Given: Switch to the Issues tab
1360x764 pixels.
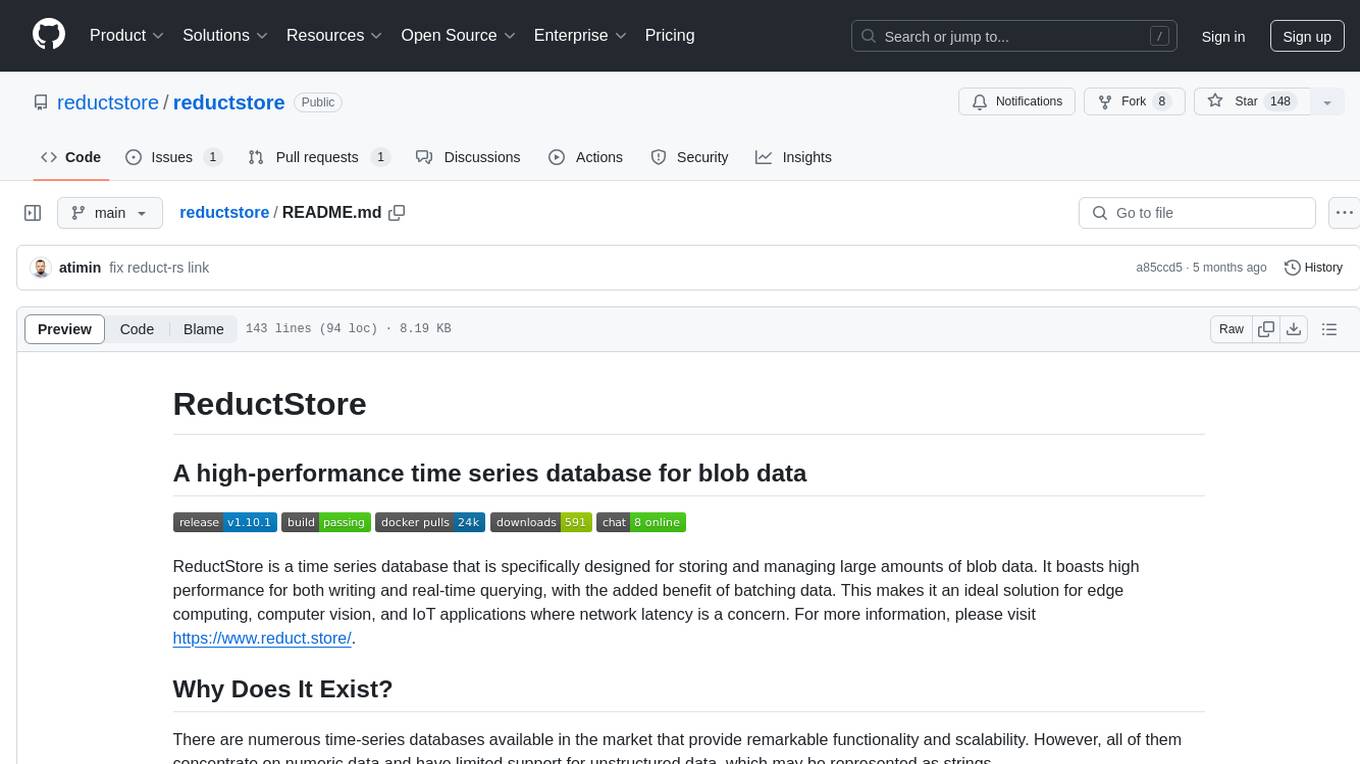Looking at the screenshot, I should pyautogui.click(x=174, y=157).
